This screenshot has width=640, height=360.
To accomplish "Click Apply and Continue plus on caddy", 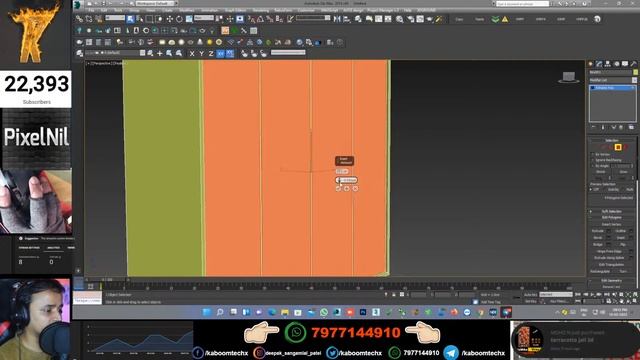I will pyautogui.click(x=347, y=189).
